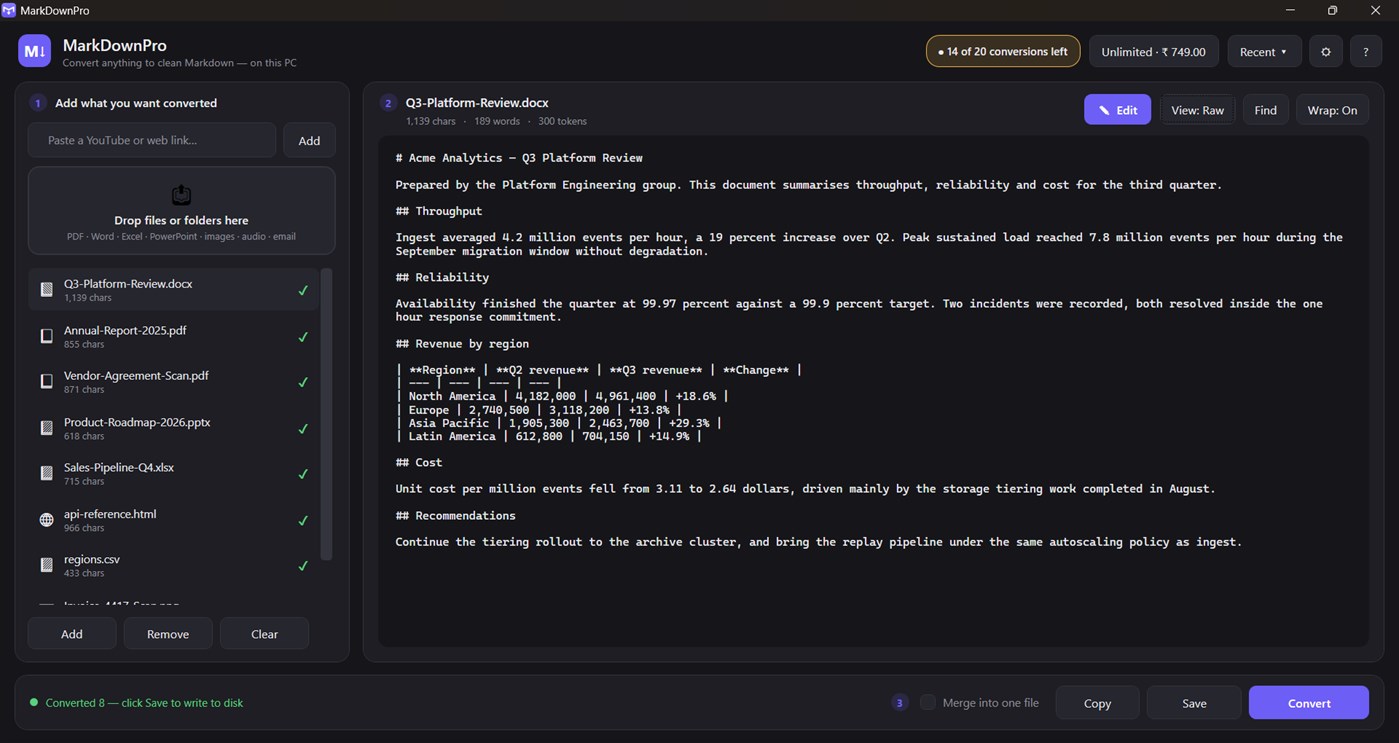This screenshot has width=1399, height=743.
Task: Save converted output to disk
Action: [1194, 703]
